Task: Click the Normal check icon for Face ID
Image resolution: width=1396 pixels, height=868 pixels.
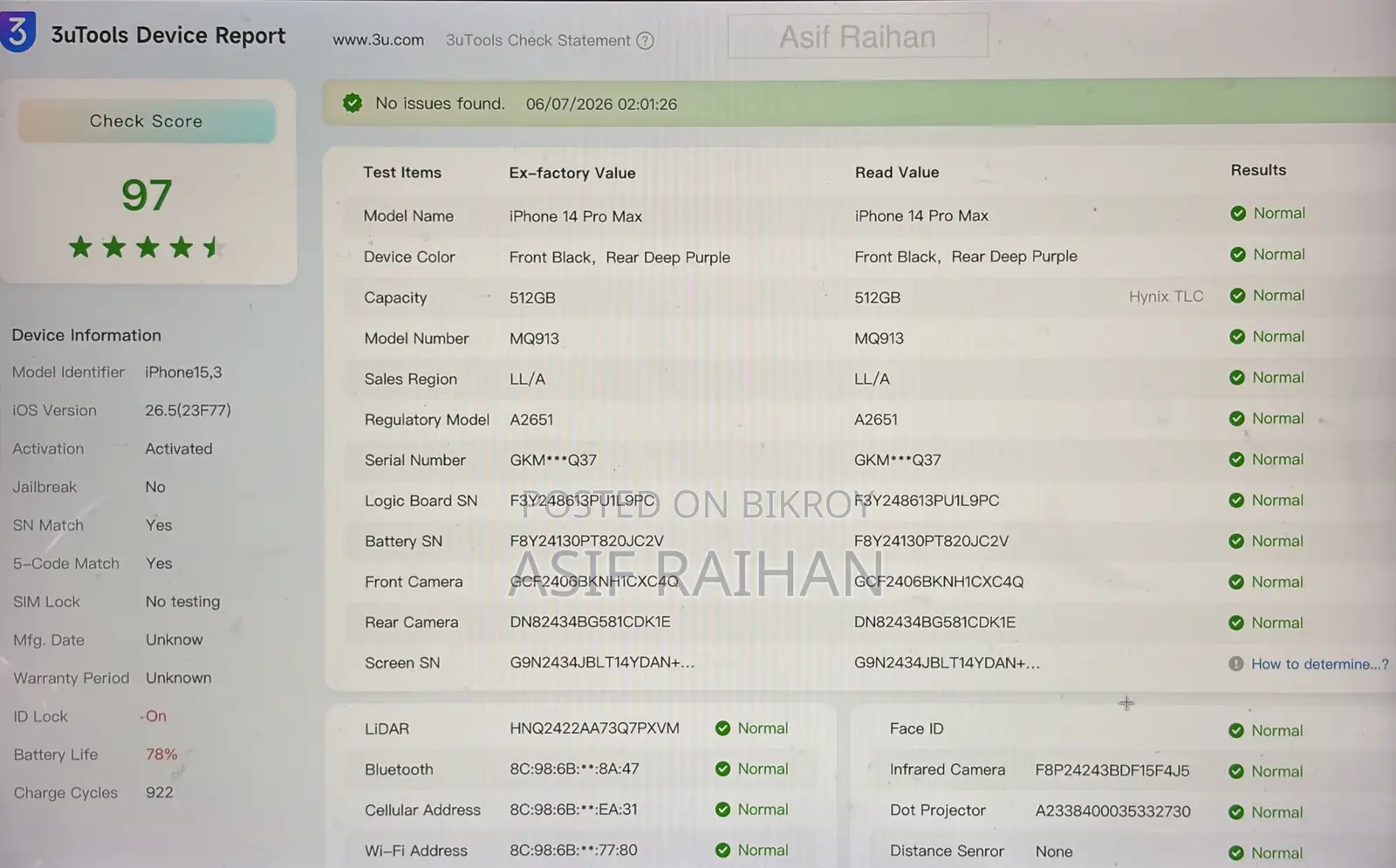Action: pos(1236,731)
